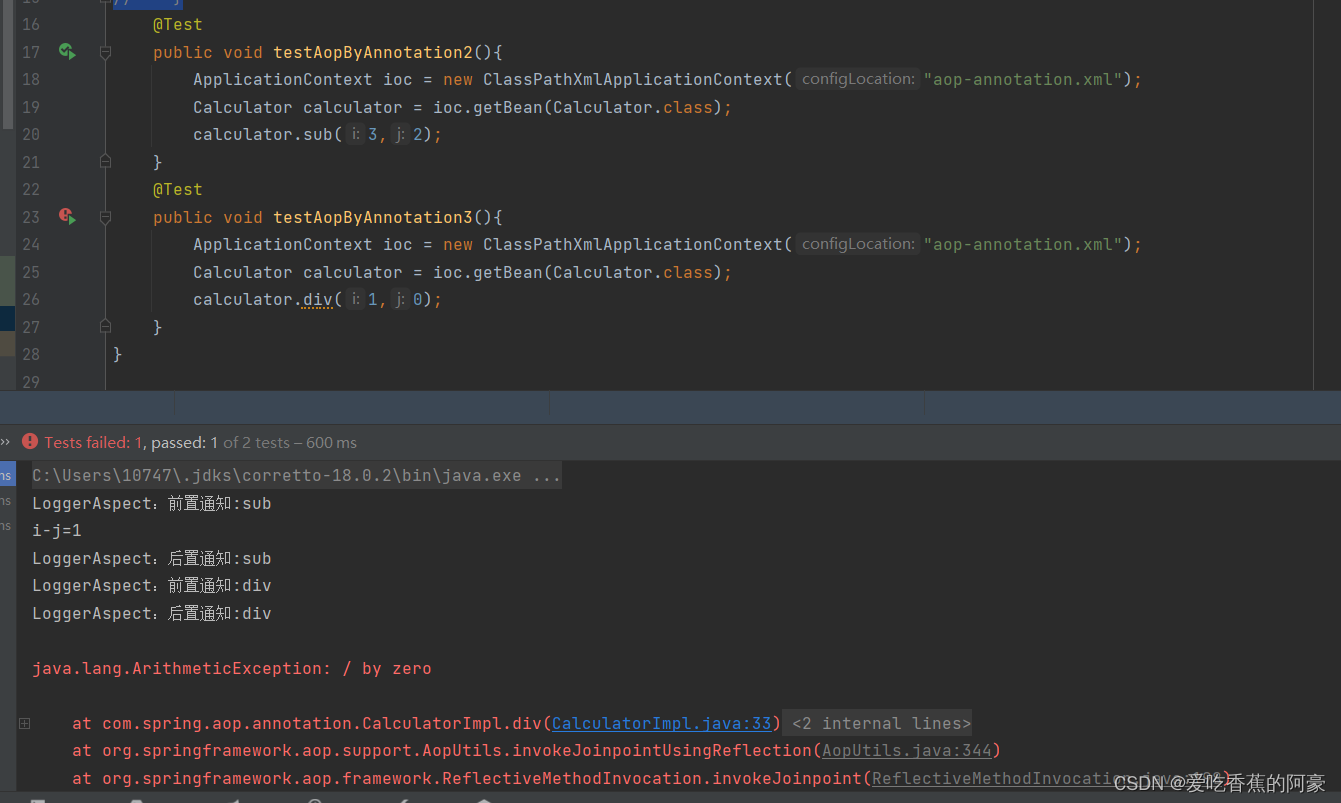
Task: Click 'LoggerAspect: 后置通知:sub' console line
Action: (x=152, y=558)
